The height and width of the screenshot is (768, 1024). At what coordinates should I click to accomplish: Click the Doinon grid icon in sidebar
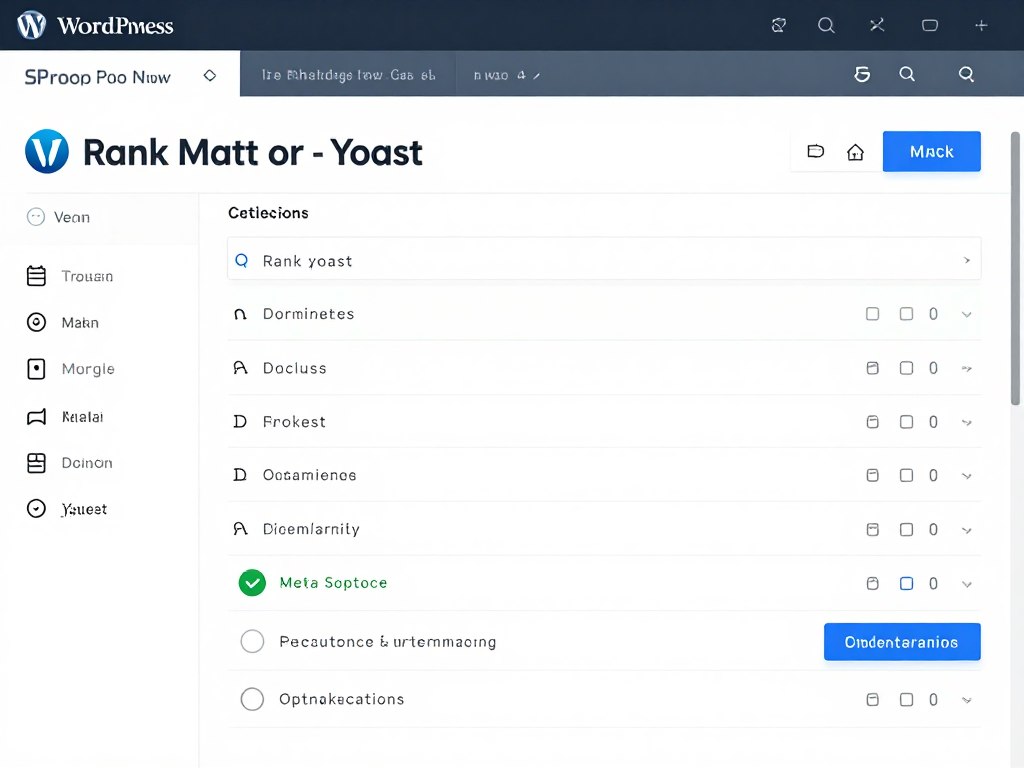click(x=37, y=462)
